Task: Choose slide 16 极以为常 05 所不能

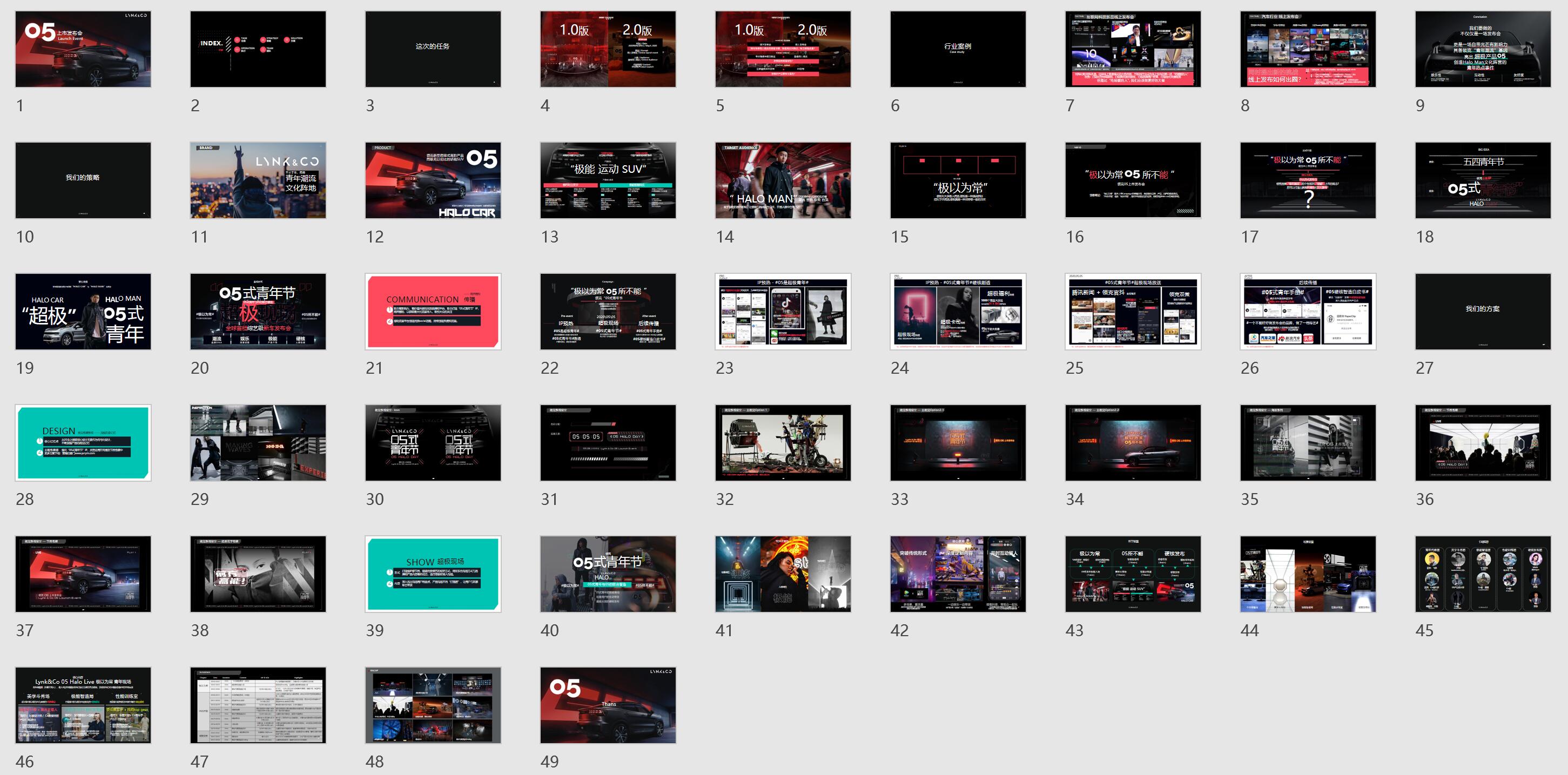Action: (1133, 180)
